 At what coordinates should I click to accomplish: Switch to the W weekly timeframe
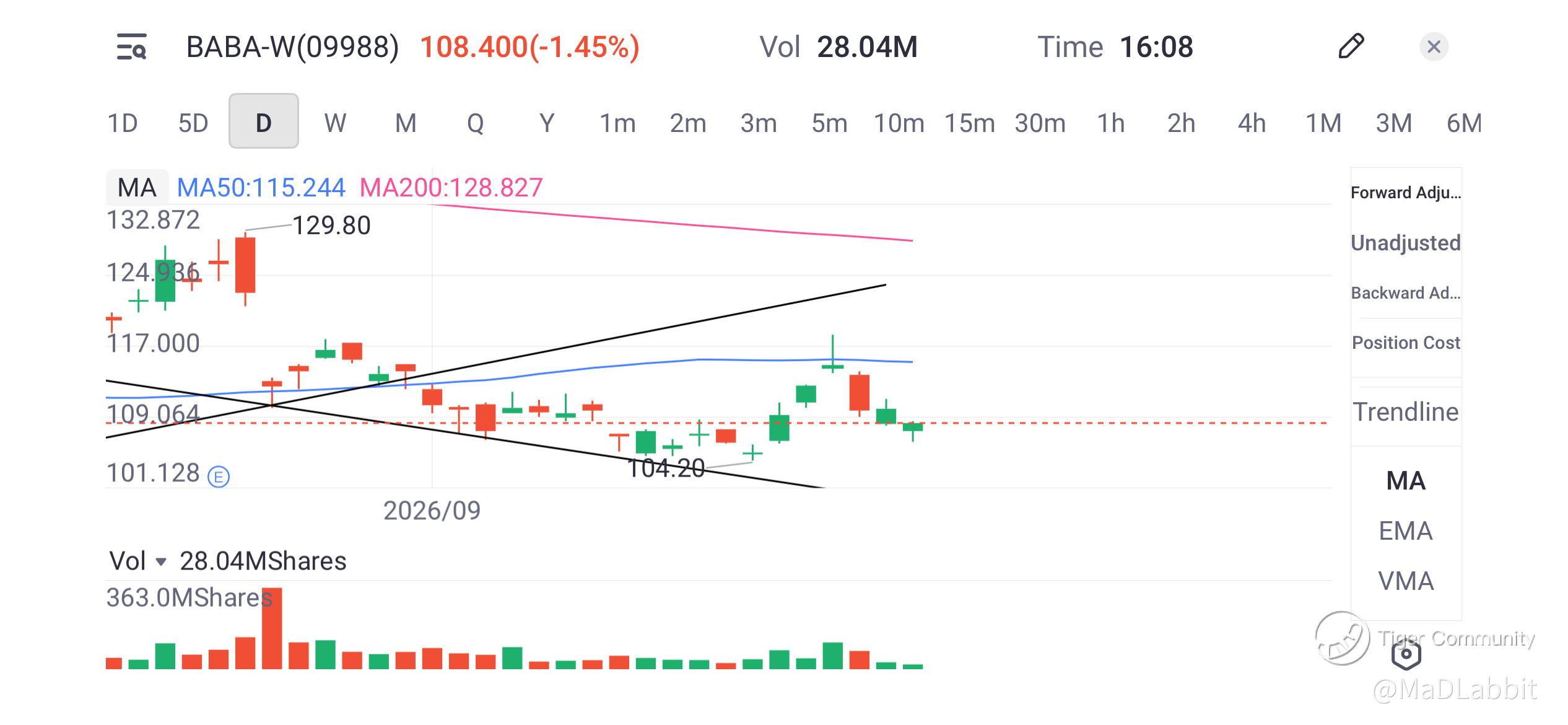335,123
